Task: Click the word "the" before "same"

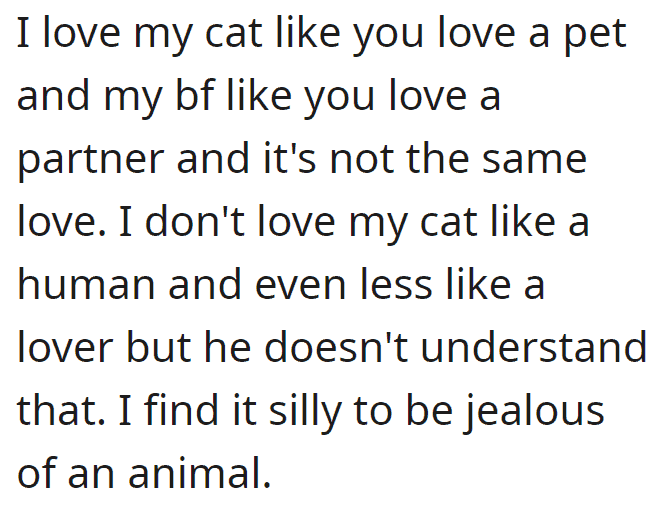Action: (438, 158)
